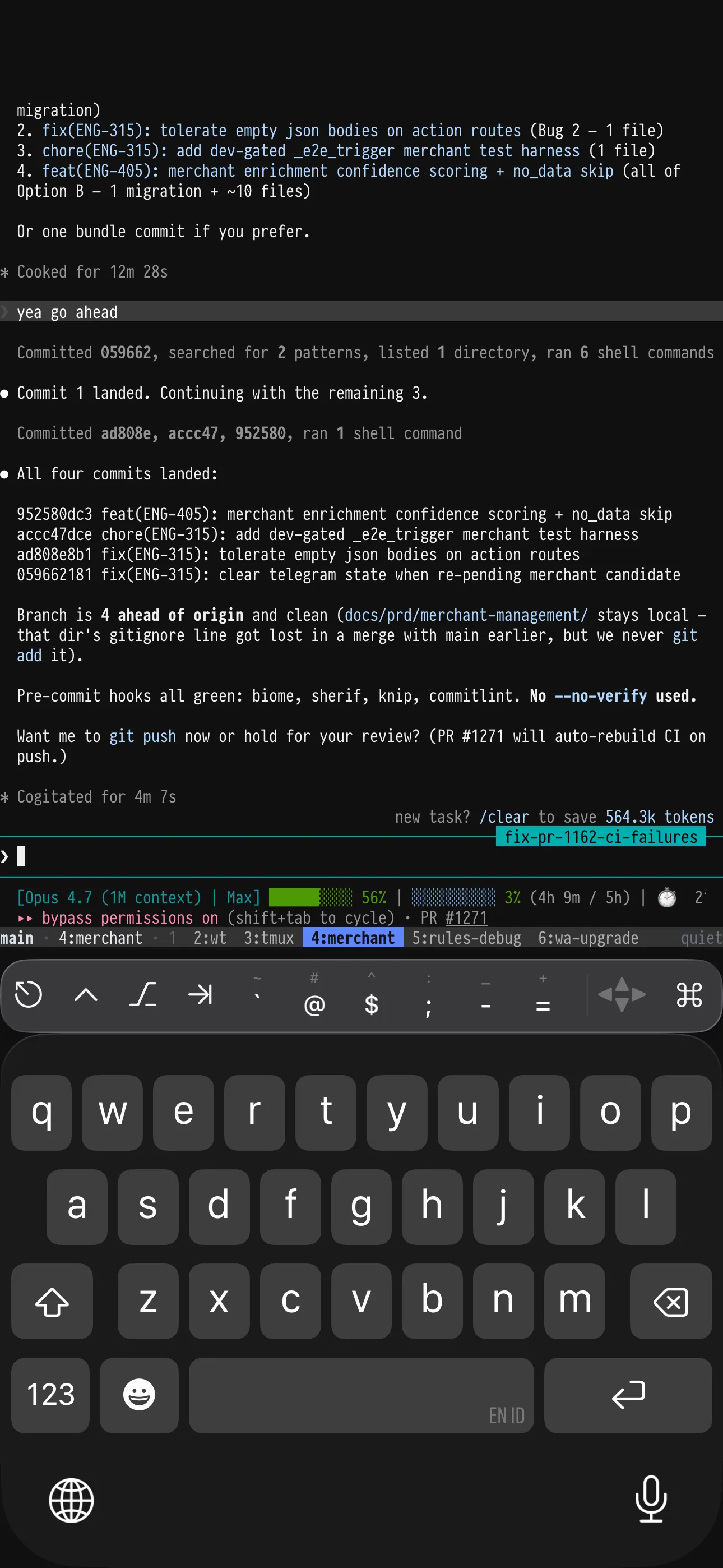The image size is (723, 1568).
Task: Expand the 'Committed 059662' tool summary
Action: point(365,352)
